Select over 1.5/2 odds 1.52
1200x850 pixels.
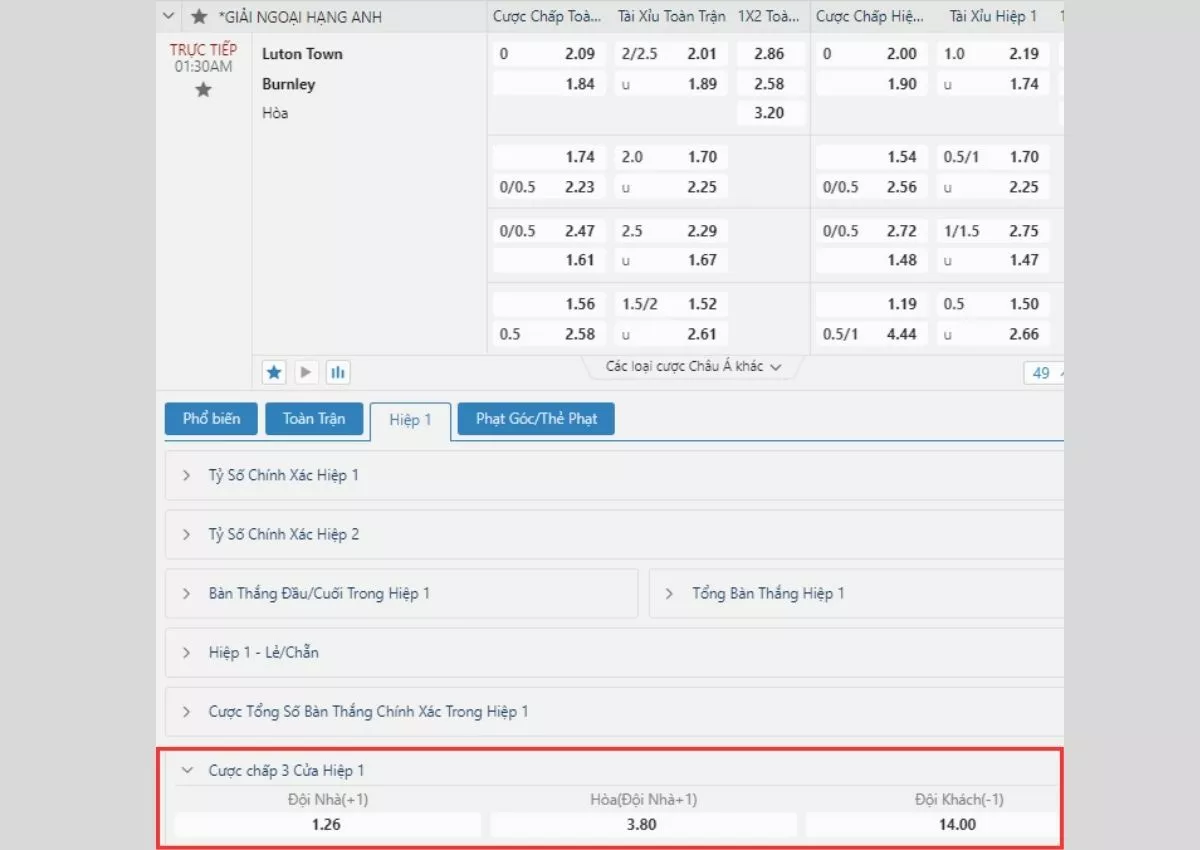pyautogui.click(x=671, y=304)
